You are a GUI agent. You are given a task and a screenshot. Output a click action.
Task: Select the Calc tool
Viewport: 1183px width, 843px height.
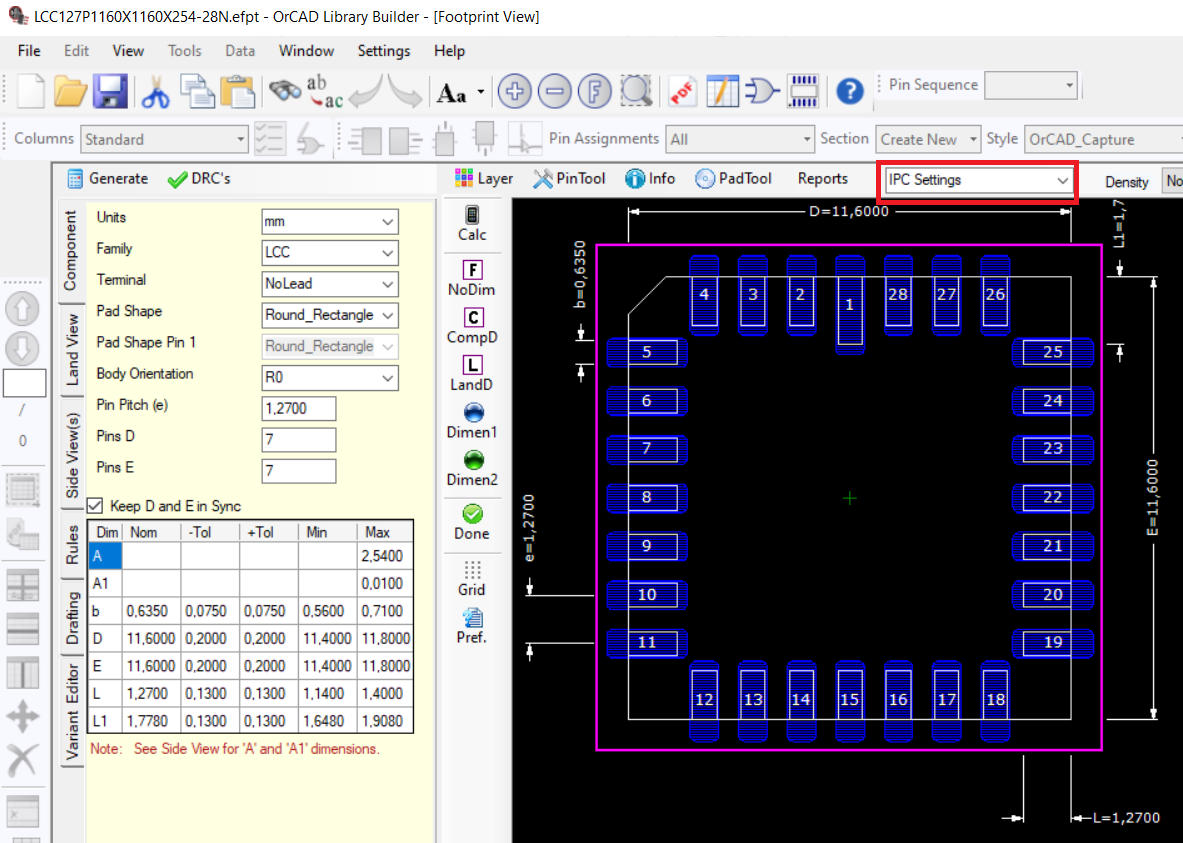tap(471, 223)
